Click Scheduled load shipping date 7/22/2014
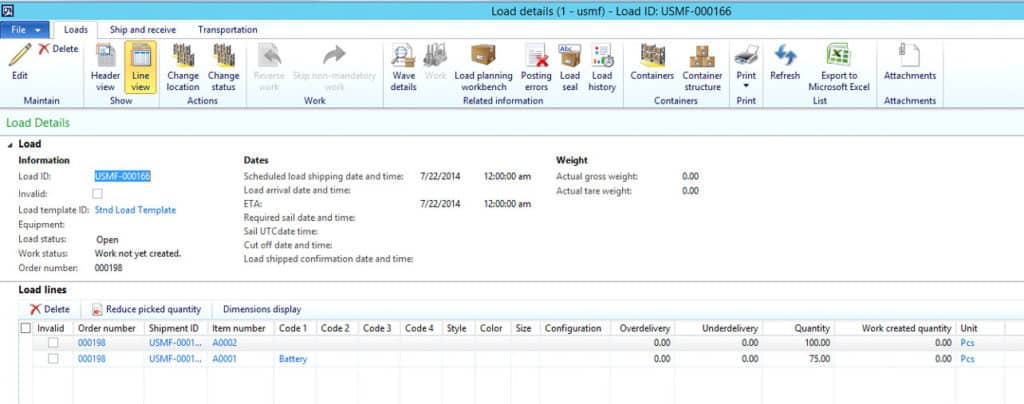 tap(440, 176)
